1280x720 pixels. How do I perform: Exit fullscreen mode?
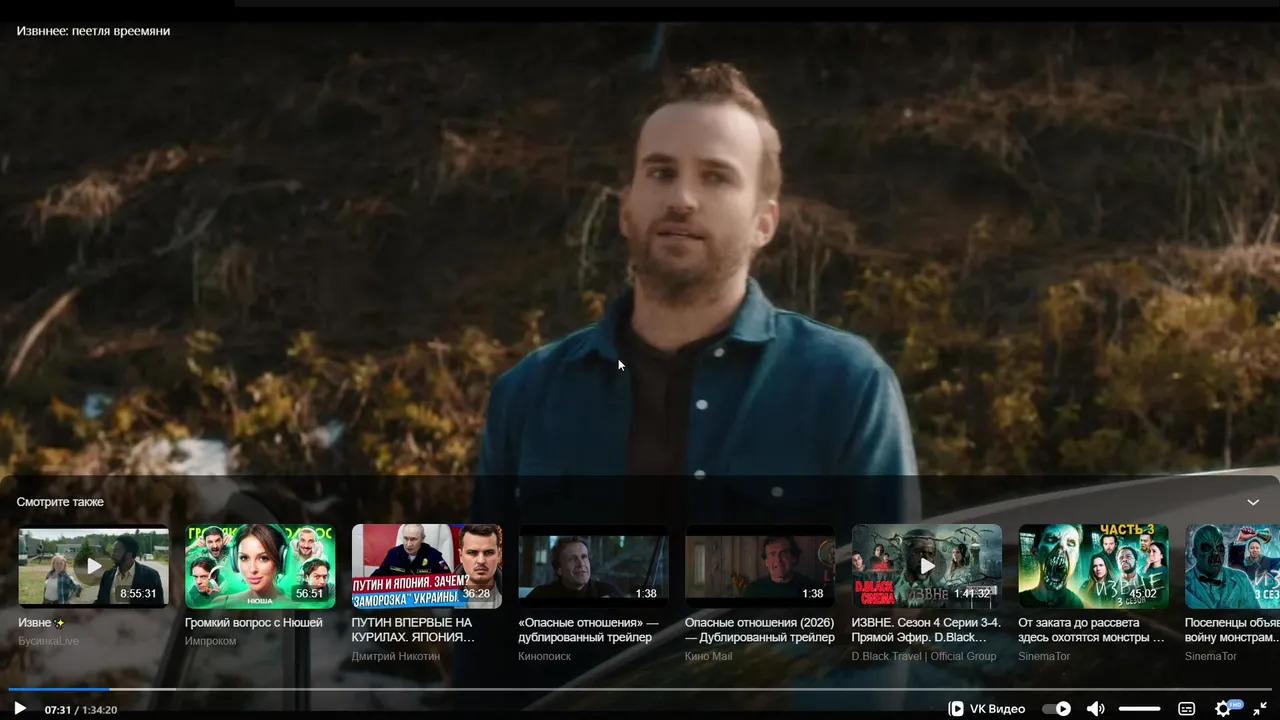(x=1260, y=709)
